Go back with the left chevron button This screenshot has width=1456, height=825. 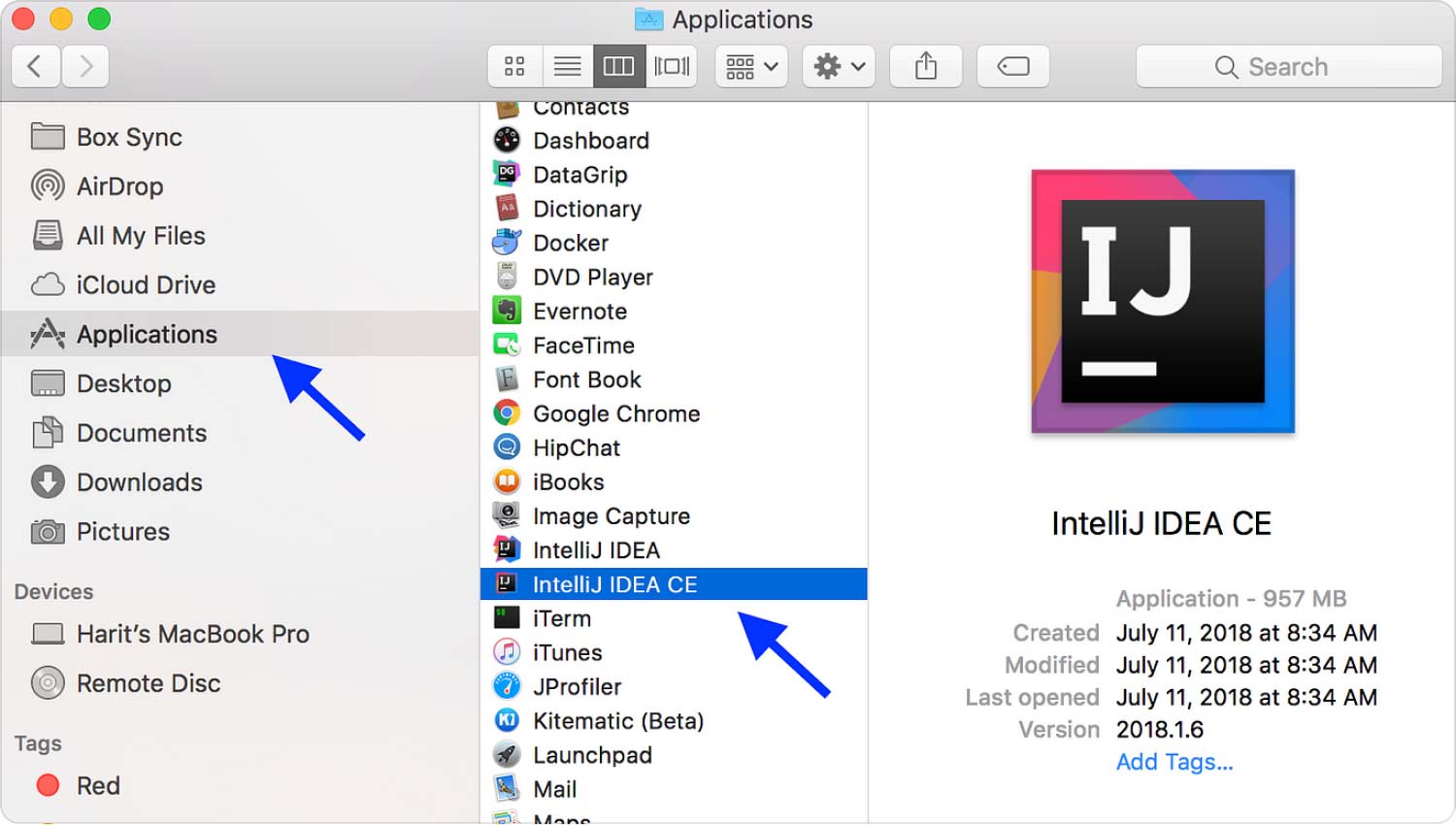click(x=36, y=67)
